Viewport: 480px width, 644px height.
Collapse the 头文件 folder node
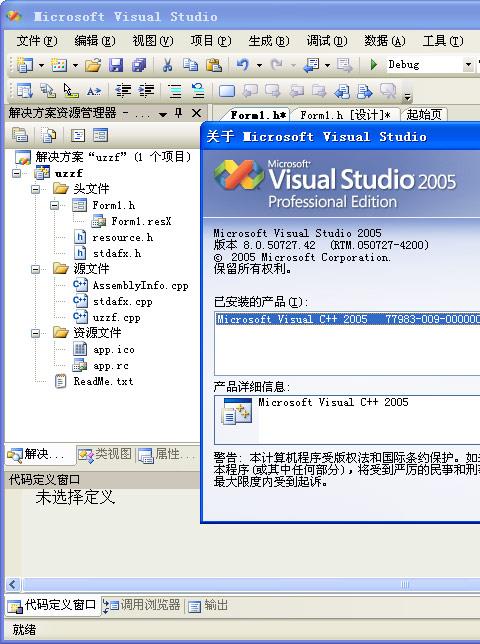[x=36, y=189]
